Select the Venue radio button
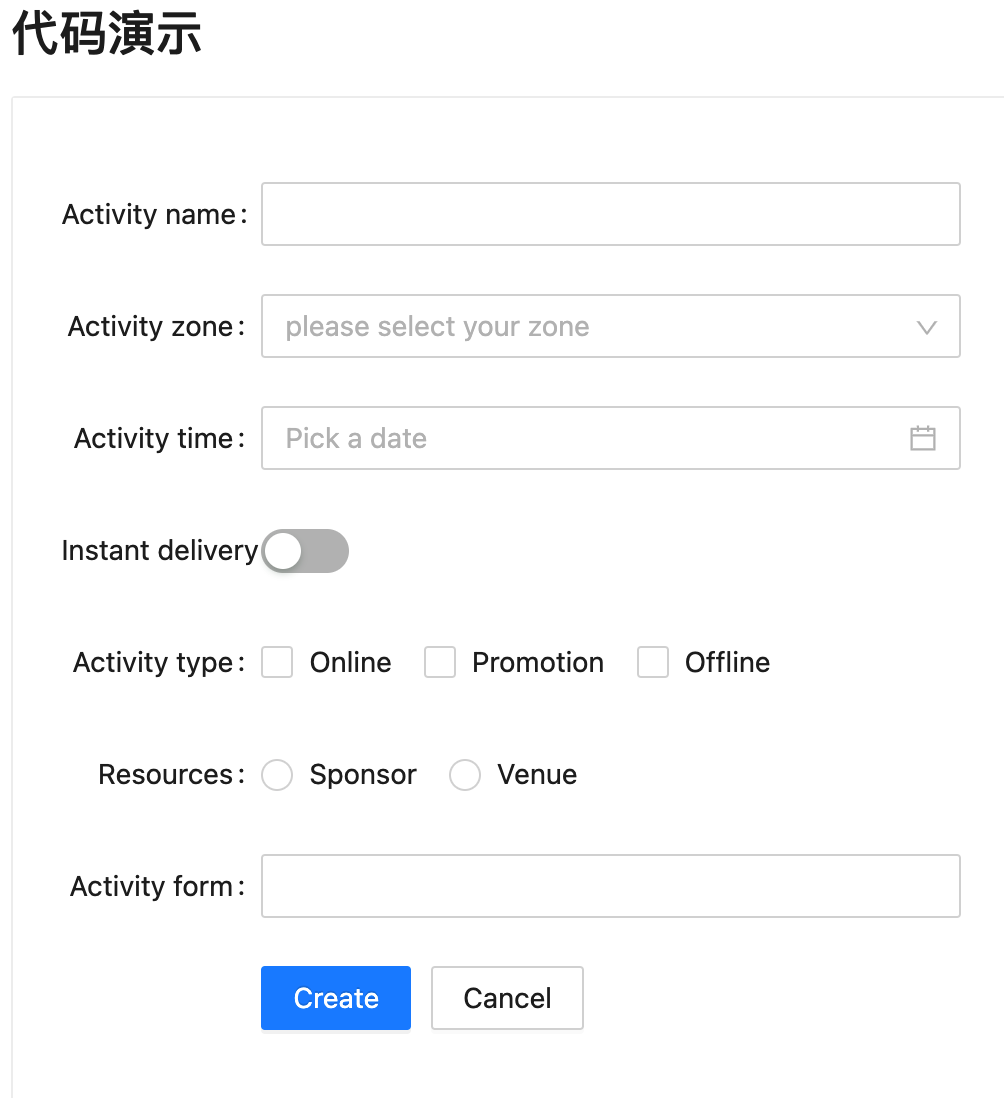This screenshot has height=1098, width=1004. tap(465, 774)
